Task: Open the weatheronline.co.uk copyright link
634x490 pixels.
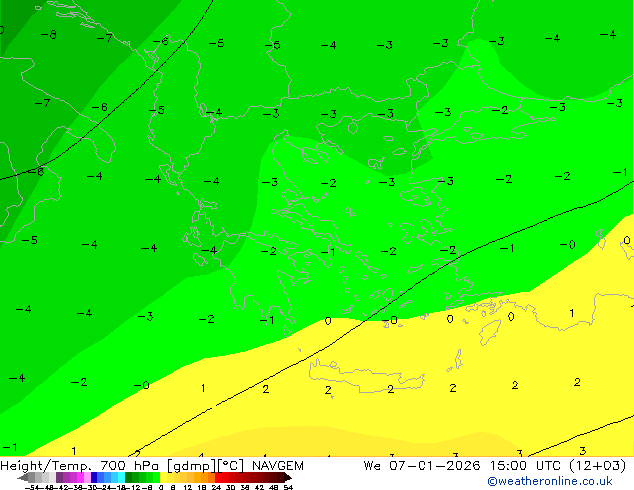Action: coord(550,481)
